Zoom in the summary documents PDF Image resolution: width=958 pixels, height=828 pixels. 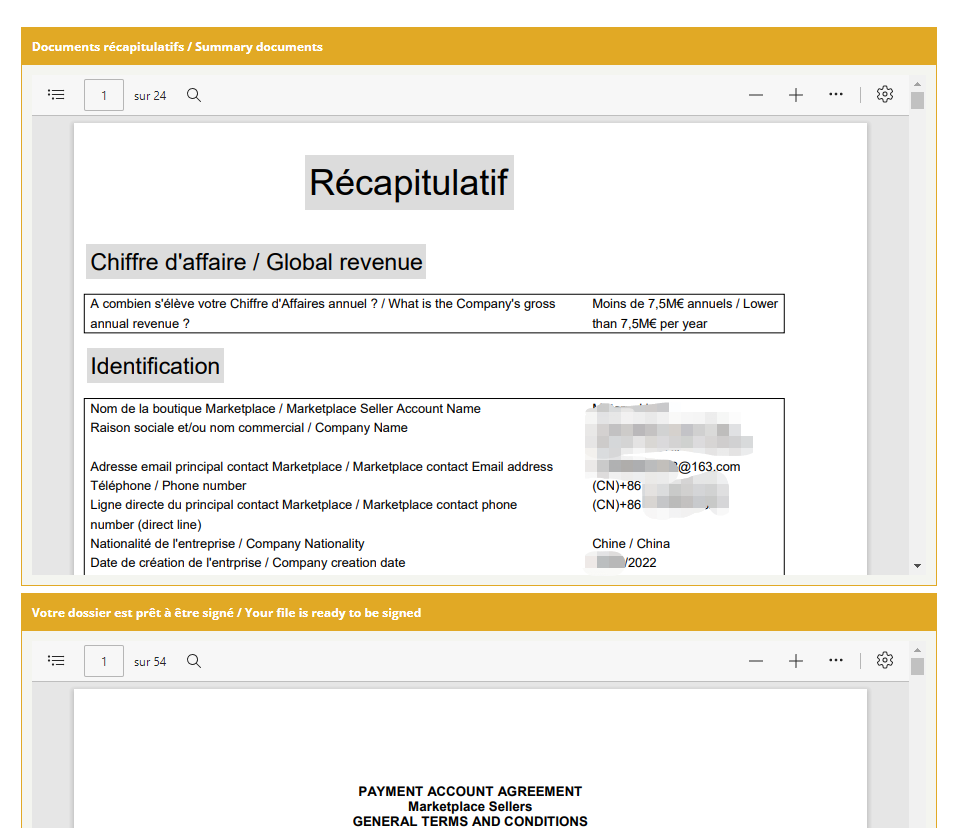pos(796,95)
